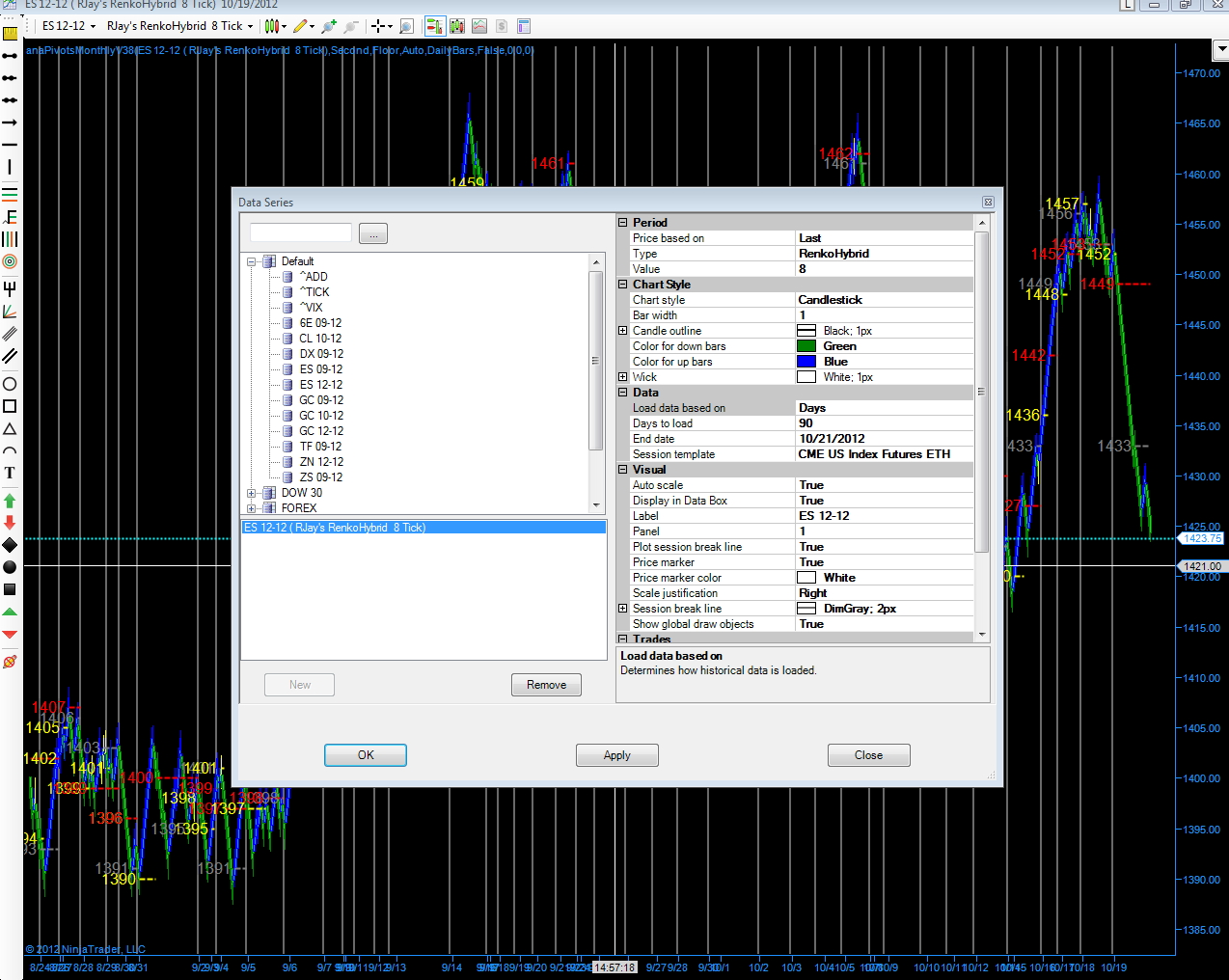This screenshot has width=1229, height=980.
Task: Click the Remove button
Action: 546,685
